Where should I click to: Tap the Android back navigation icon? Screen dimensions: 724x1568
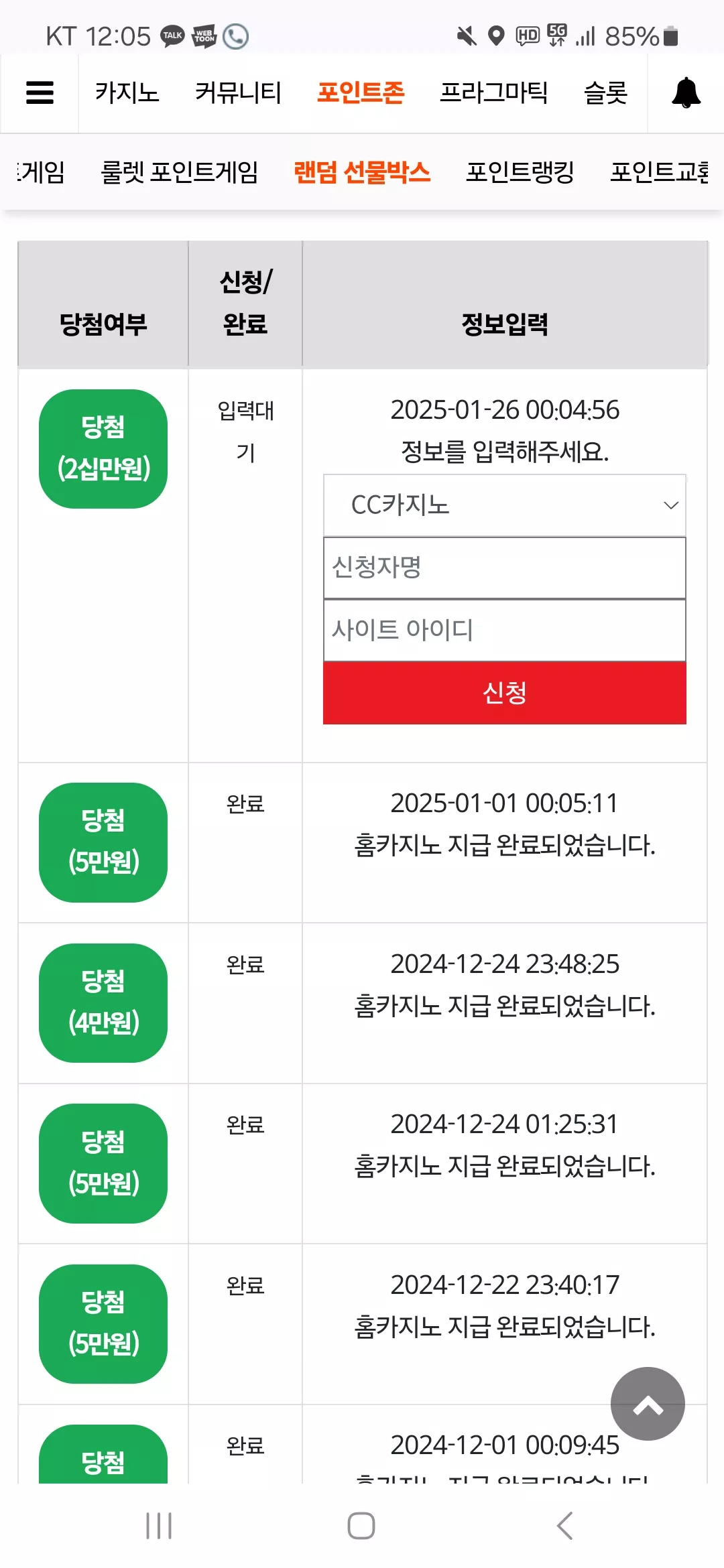click(x=564, y=1526)
